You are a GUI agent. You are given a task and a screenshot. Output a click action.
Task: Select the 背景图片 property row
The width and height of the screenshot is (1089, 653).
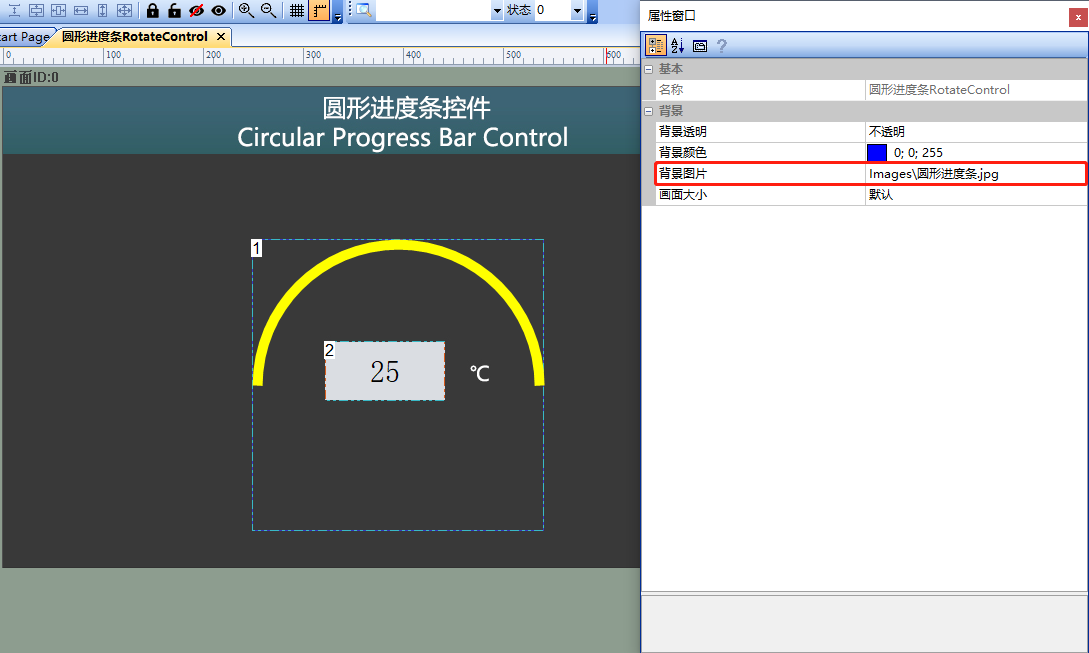(x=871, y=174)
